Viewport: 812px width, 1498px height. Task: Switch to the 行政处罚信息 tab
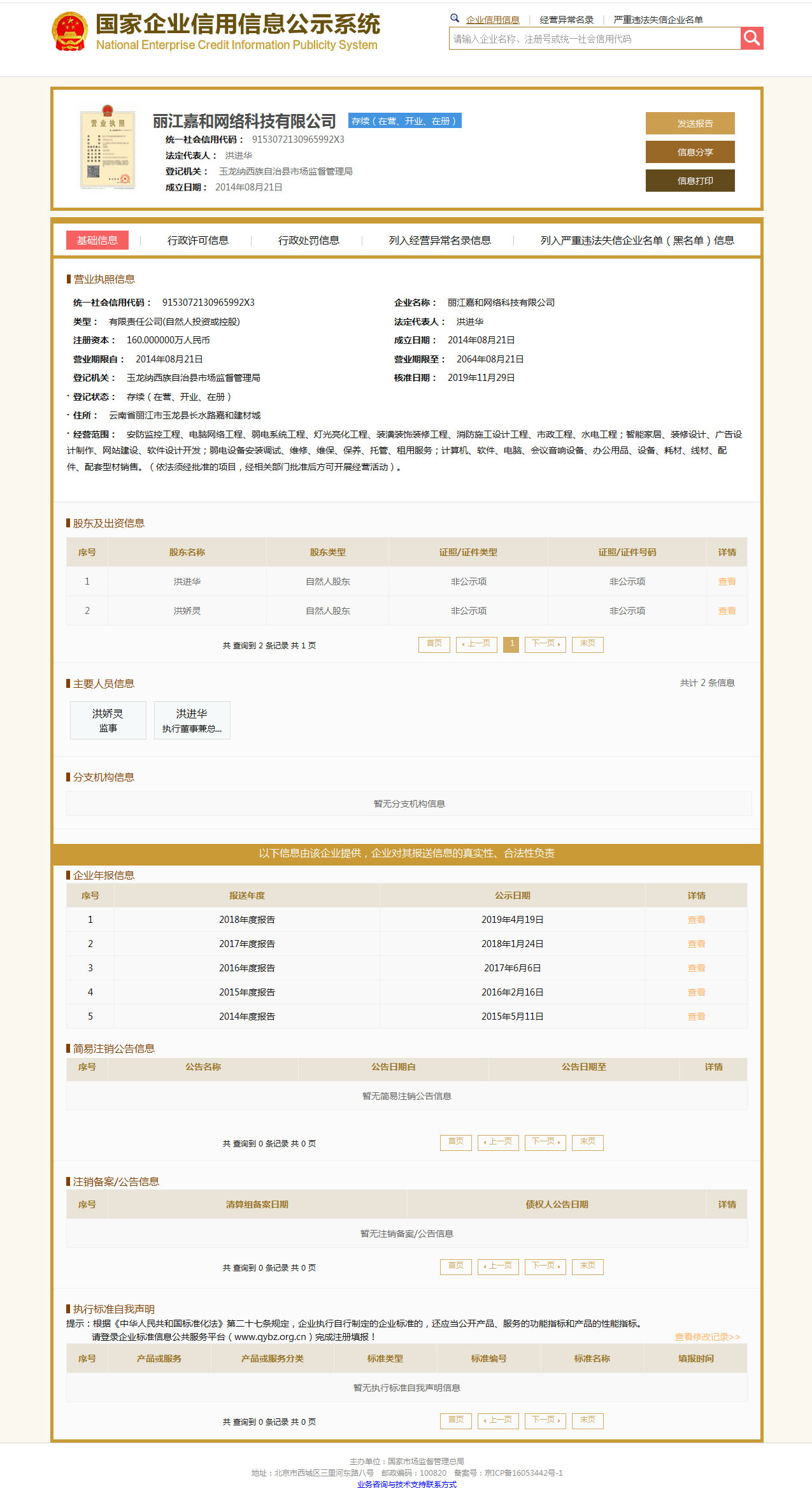click(308, 240)
